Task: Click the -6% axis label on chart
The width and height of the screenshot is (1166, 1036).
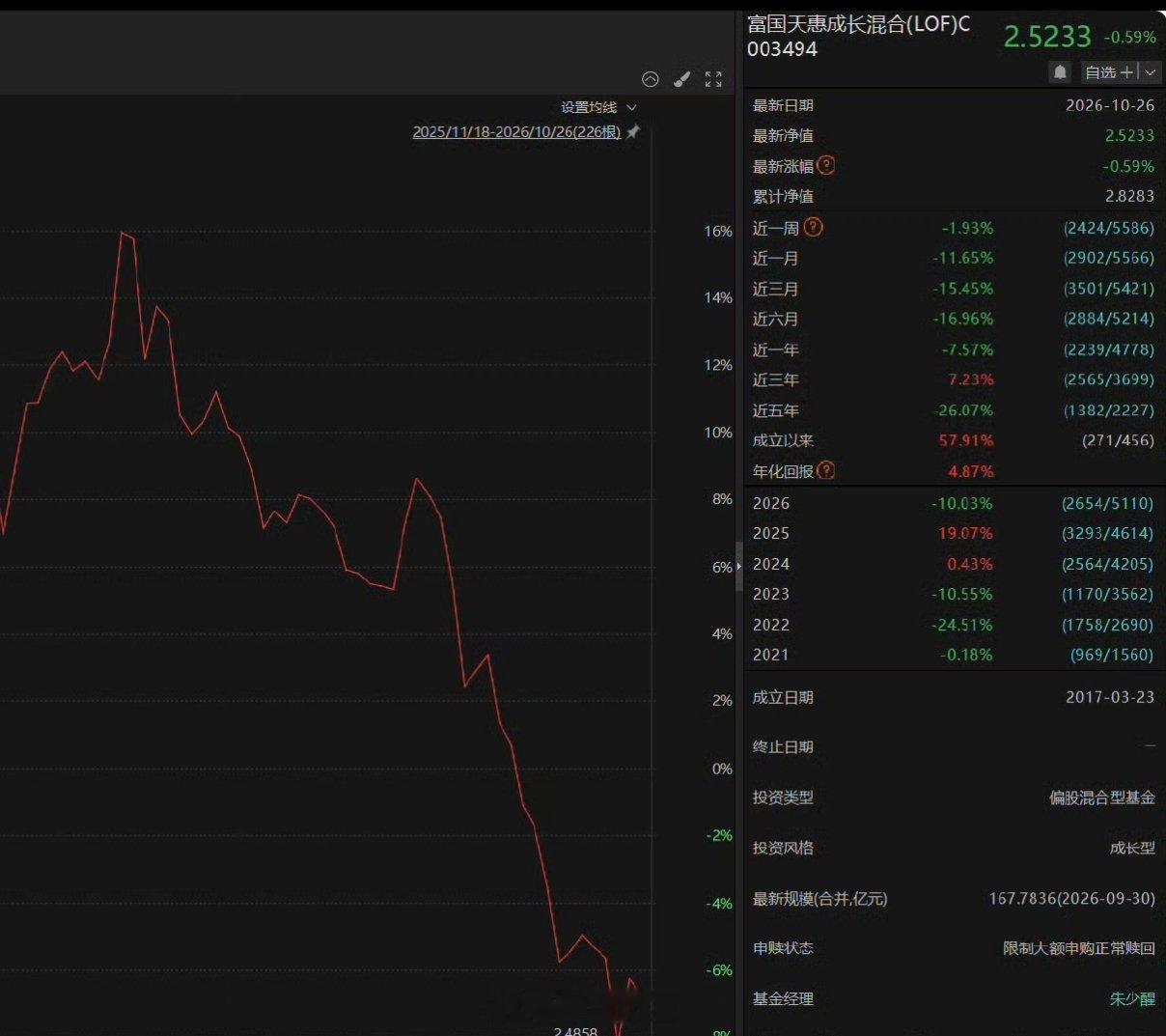Action: (719, 970)
